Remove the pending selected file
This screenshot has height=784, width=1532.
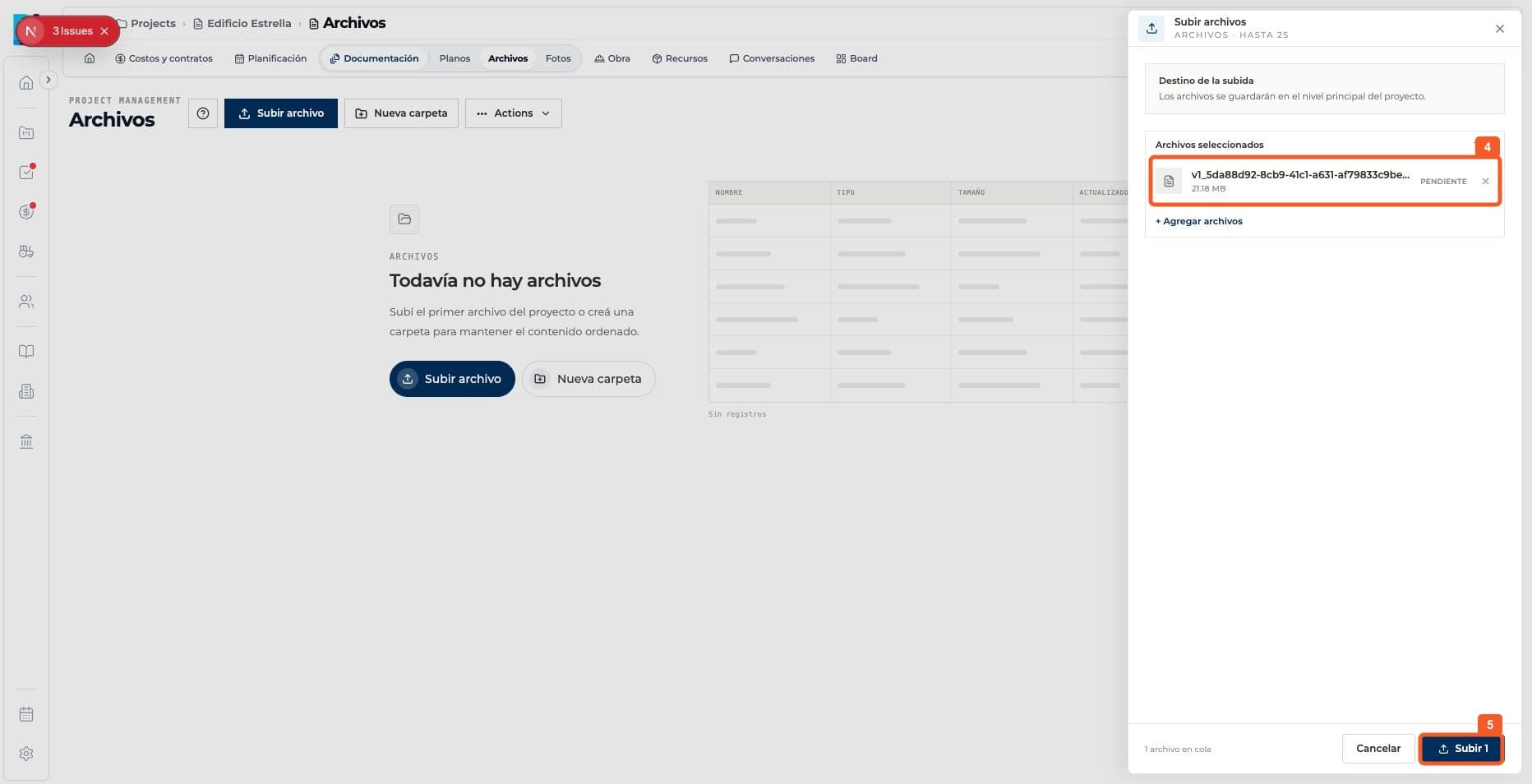[1485, 182]
